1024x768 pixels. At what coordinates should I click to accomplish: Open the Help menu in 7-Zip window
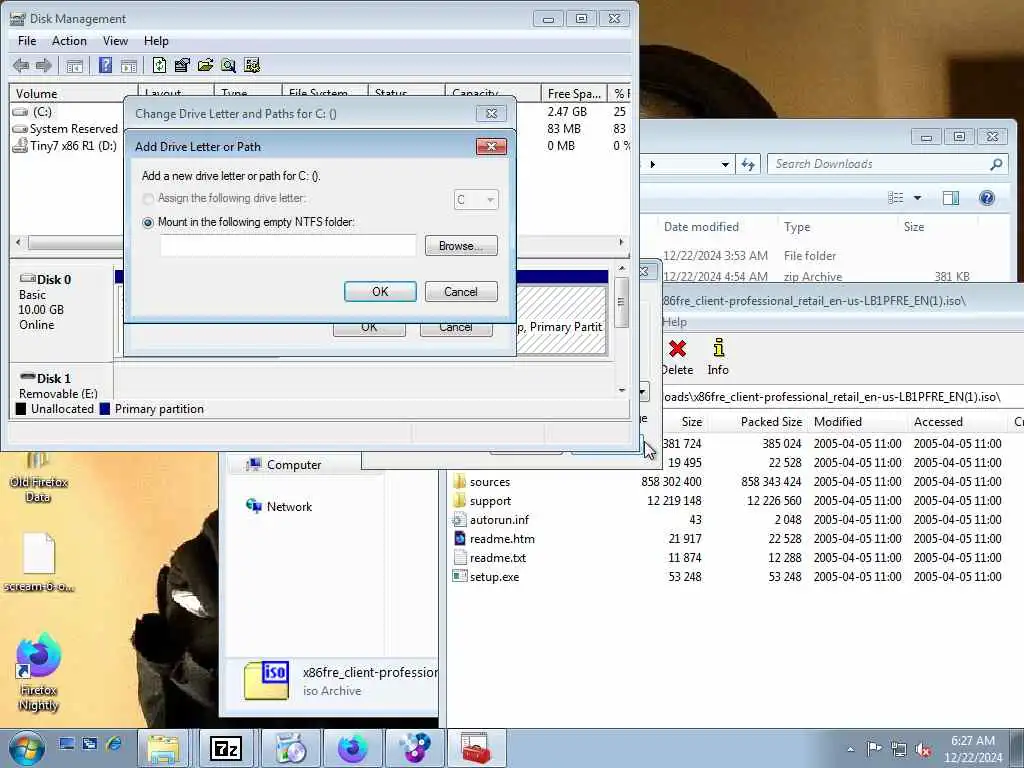[x=674, y=322]
